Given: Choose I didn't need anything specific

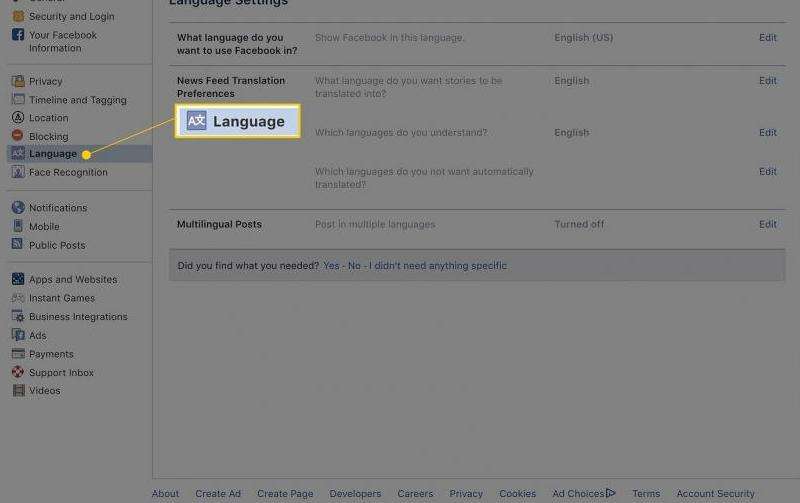Looking at the screenshot, I should pyautogui.click(x=438, y=266).
